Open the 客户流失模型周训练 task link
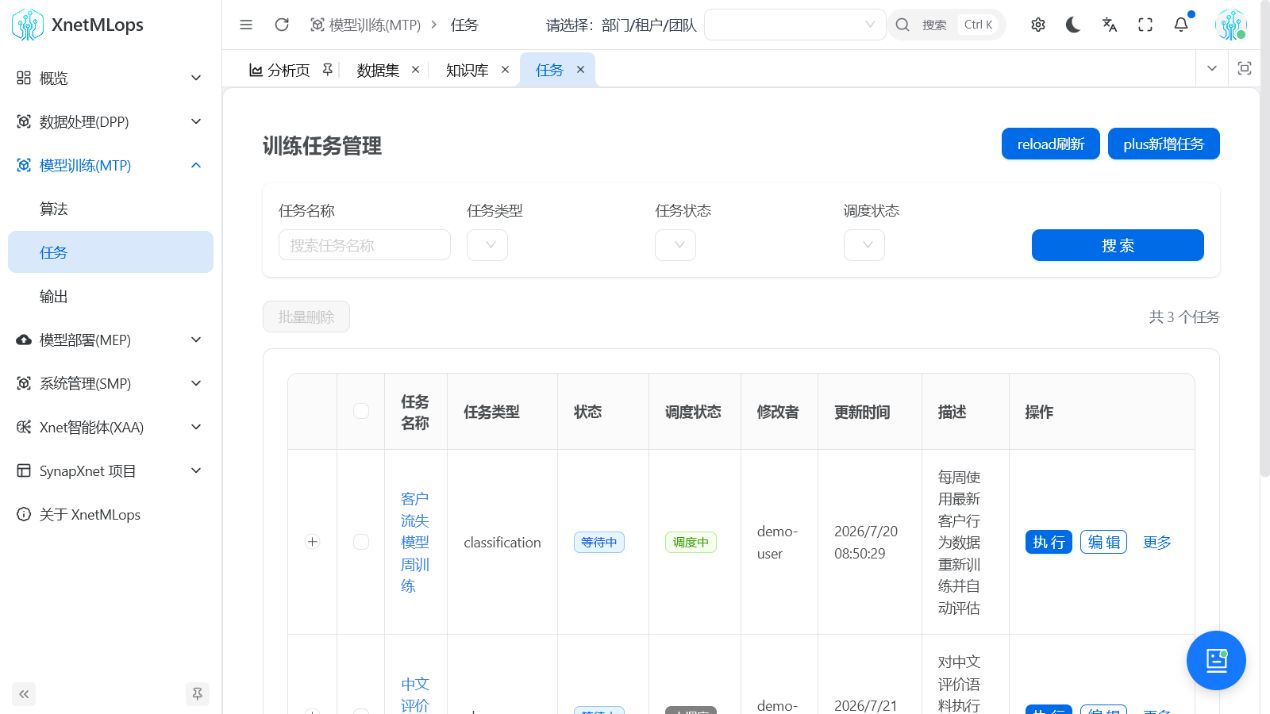Image resolution: width=1270 pixels, height=714 pixels. pos(415,542)
